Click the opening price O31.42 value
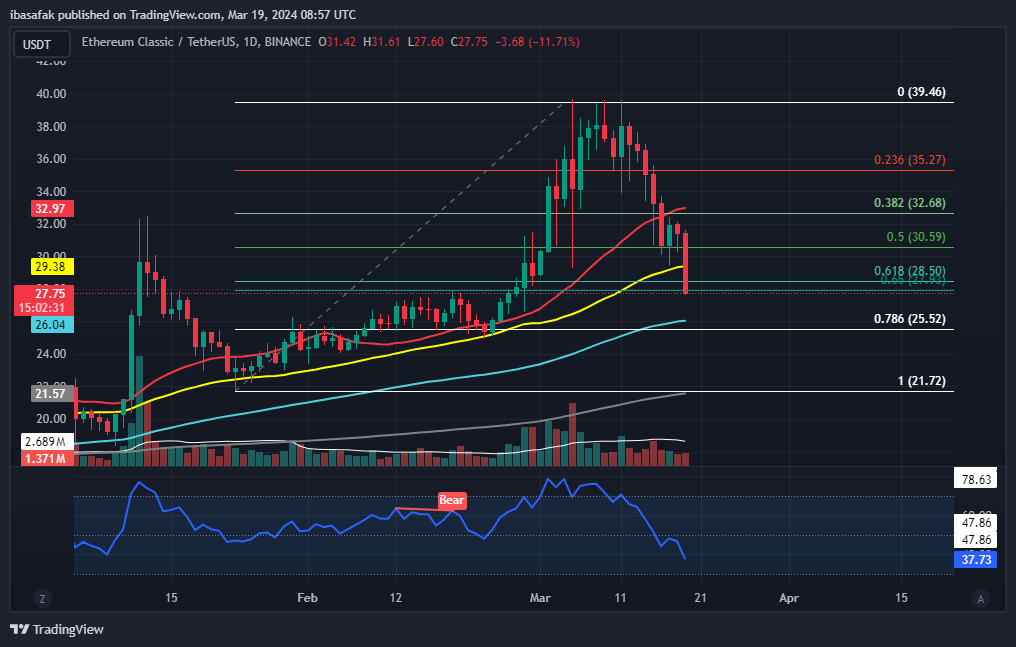Viewport: 1016px width, 647px height. pos(337,42)
